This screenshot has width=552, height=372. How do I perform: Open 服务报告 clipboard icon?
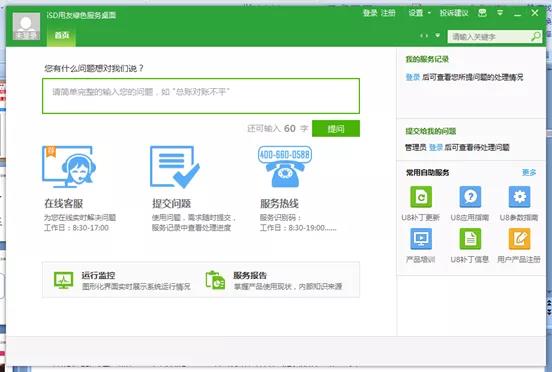215,280
